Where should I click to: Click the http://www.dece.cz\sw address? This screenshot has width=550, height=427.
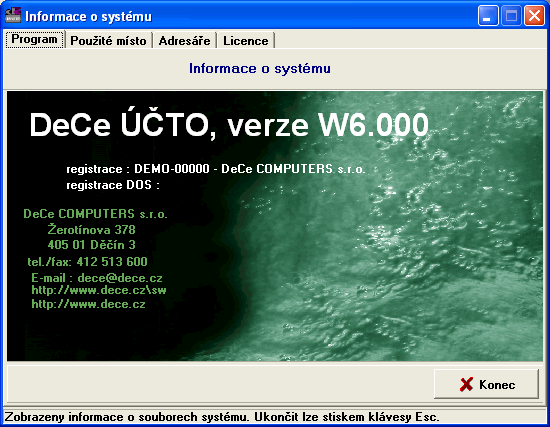(99, 290)
